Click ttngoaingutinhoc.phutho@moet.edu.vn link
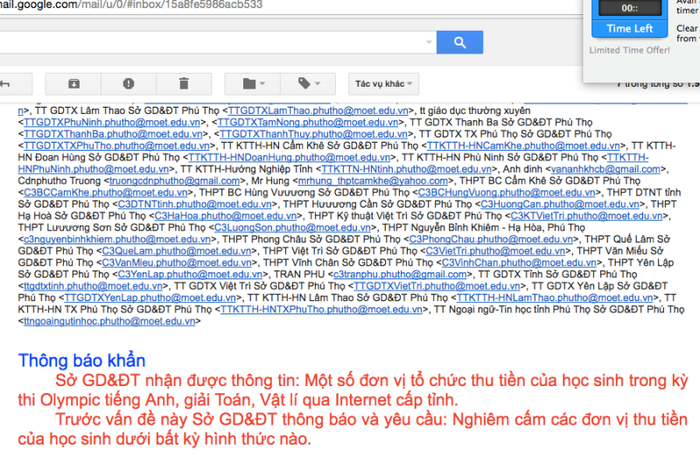Screen dimensions: 700x458 tap(110, 320)
